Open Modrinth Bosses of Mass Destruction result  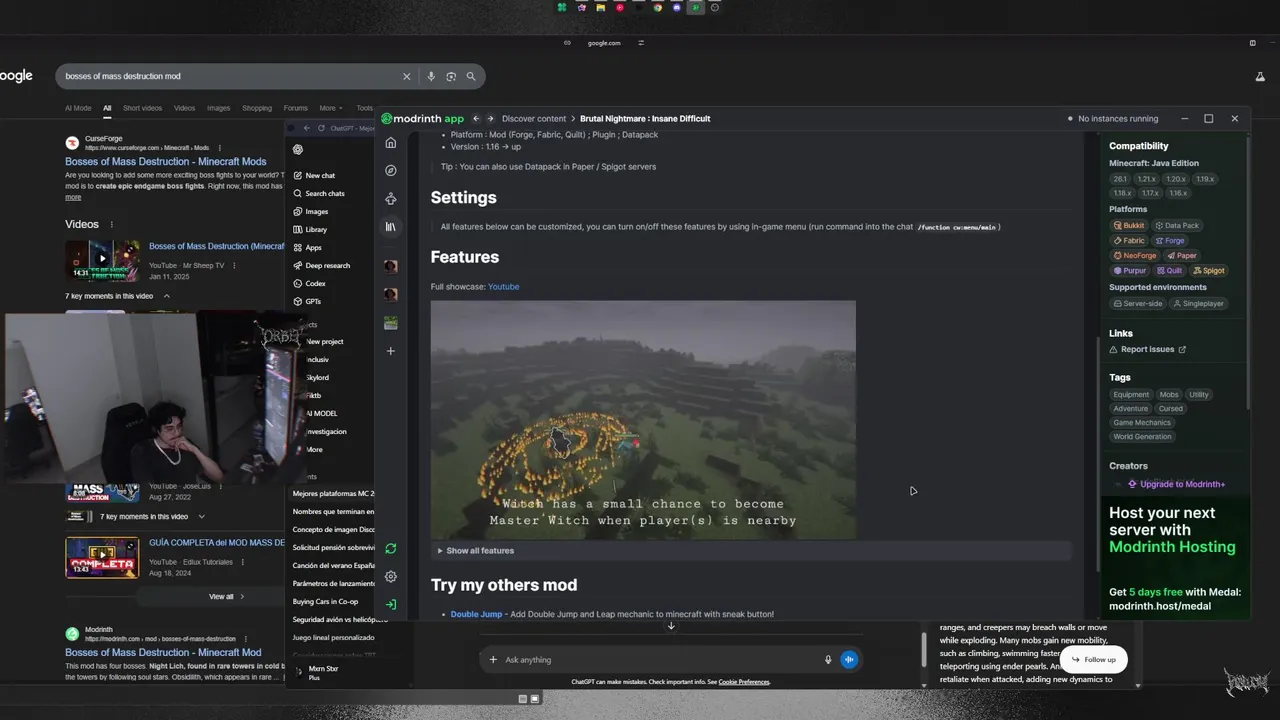click(163, 653)
